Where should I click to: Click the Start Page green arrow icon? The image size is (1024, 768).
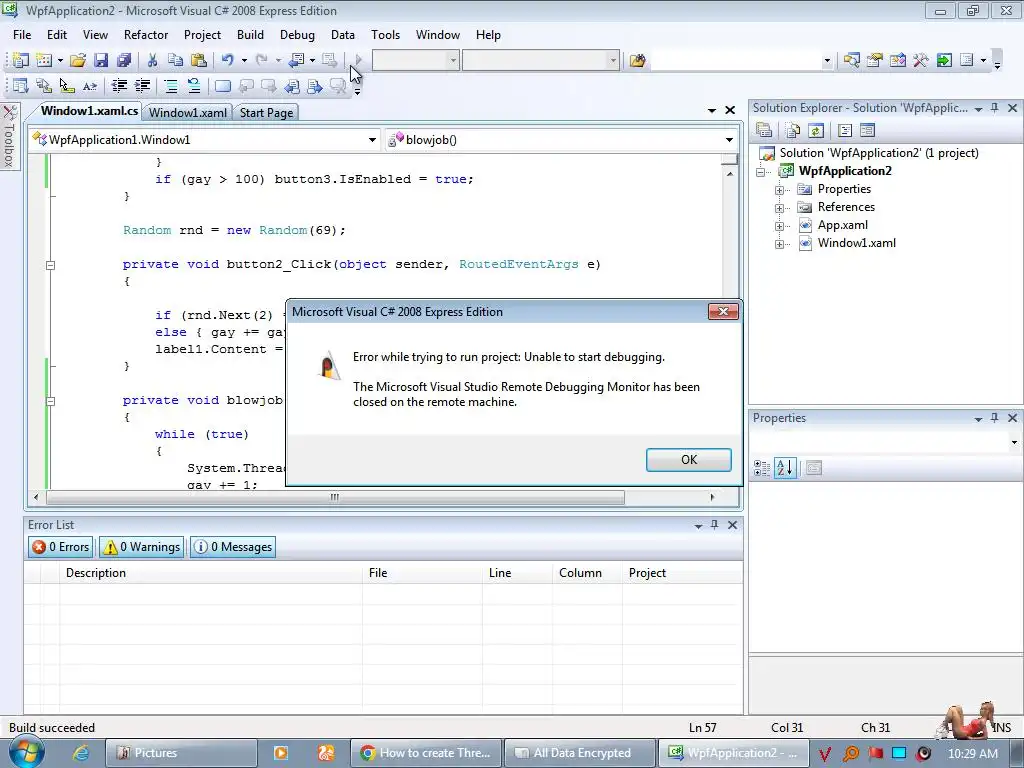coord(944,61)
